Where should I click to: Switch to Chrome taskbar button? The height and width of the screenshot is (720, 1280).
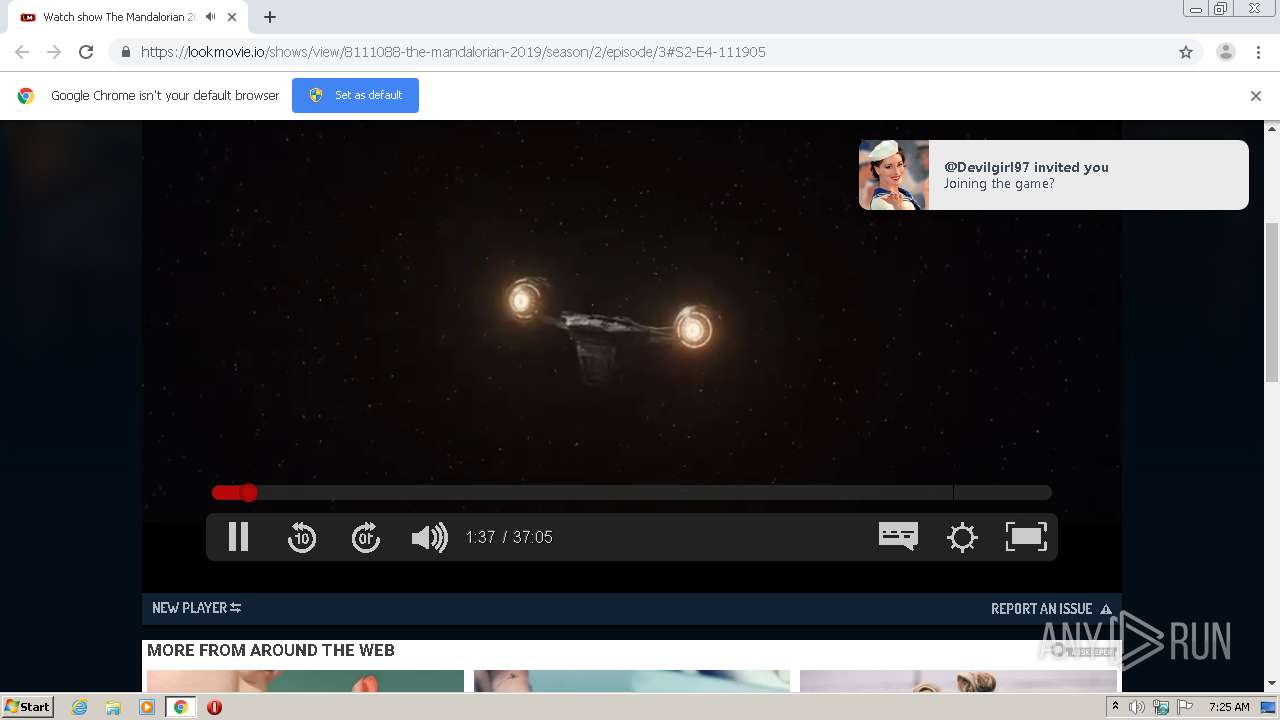click(x=180, y=707)
